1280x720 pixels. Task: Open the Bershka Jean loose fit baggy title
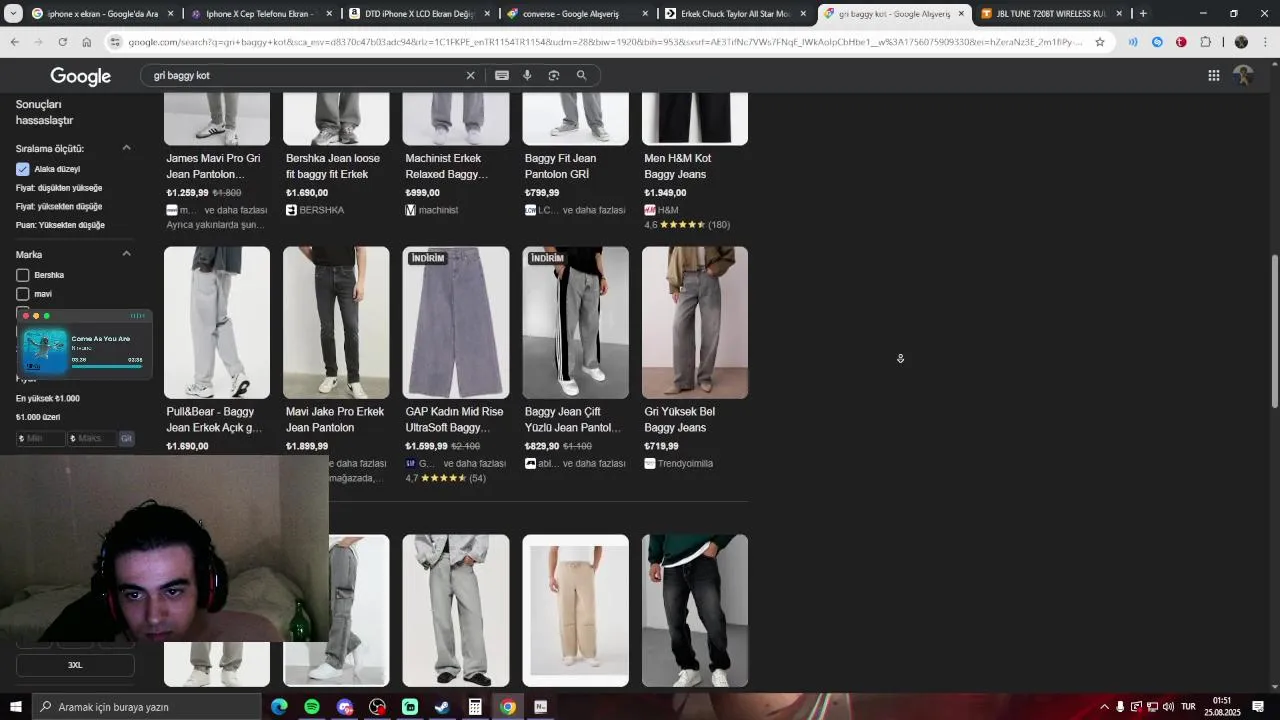point(333,166)
